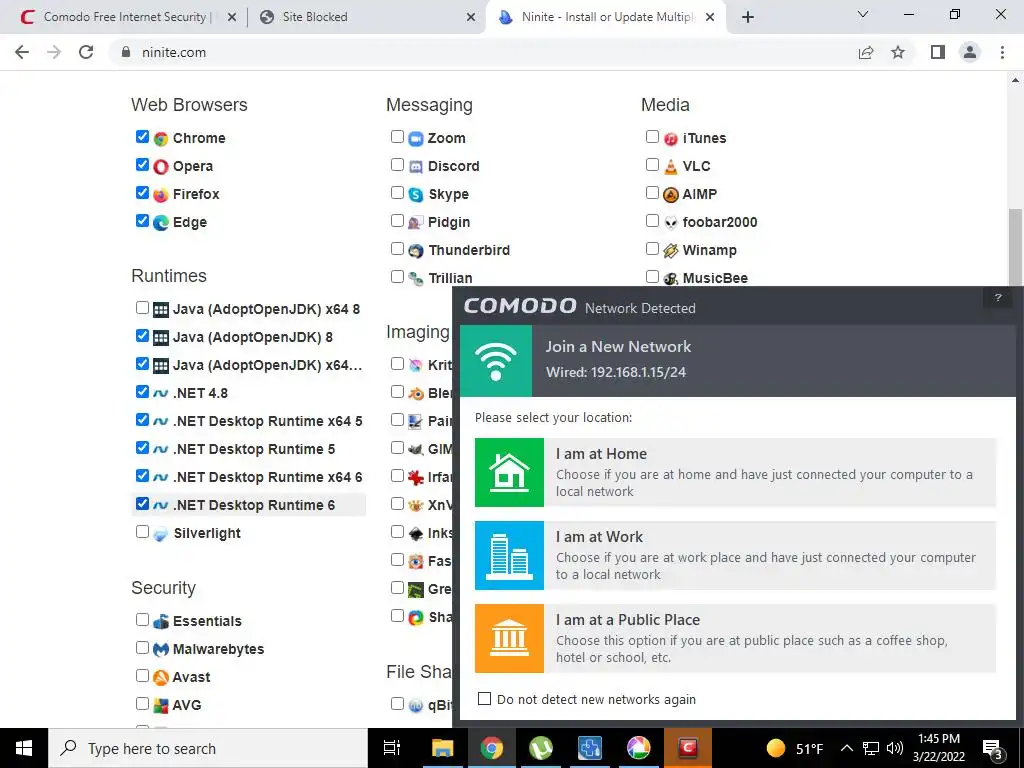The height and width of the screenshot is (768, 1024).
Task: Go back to previous page
Action: (x=22, y=52)
